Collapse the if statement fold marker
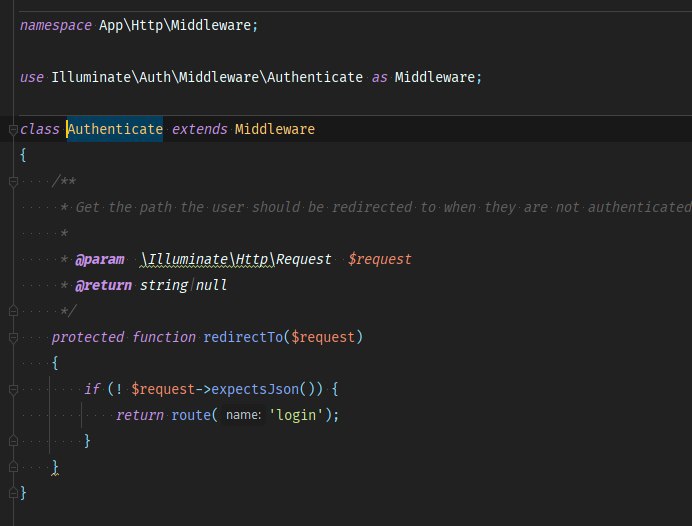The width and height of the screenshot is (692, 526). tap(13, 390)
